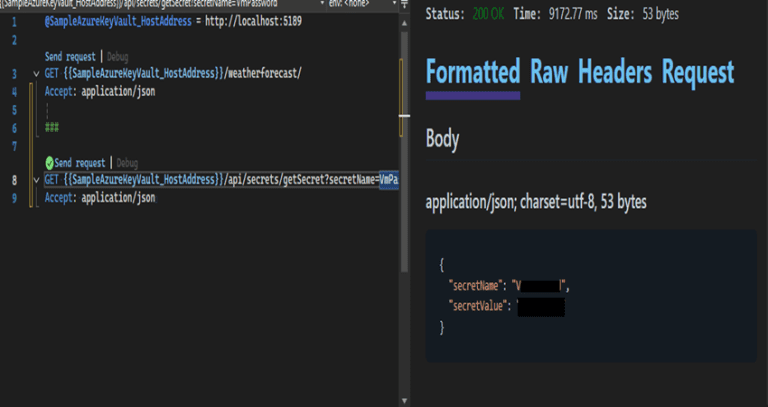Collapse the getSecret GET request block
This screenshot has width=768, height=407.
(36, 180)
